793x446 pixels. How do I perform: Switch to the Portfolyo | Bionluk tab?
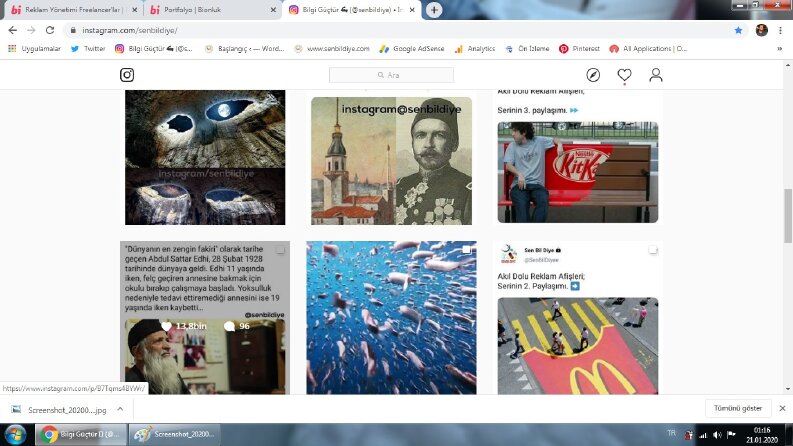[x=212, y=10]
